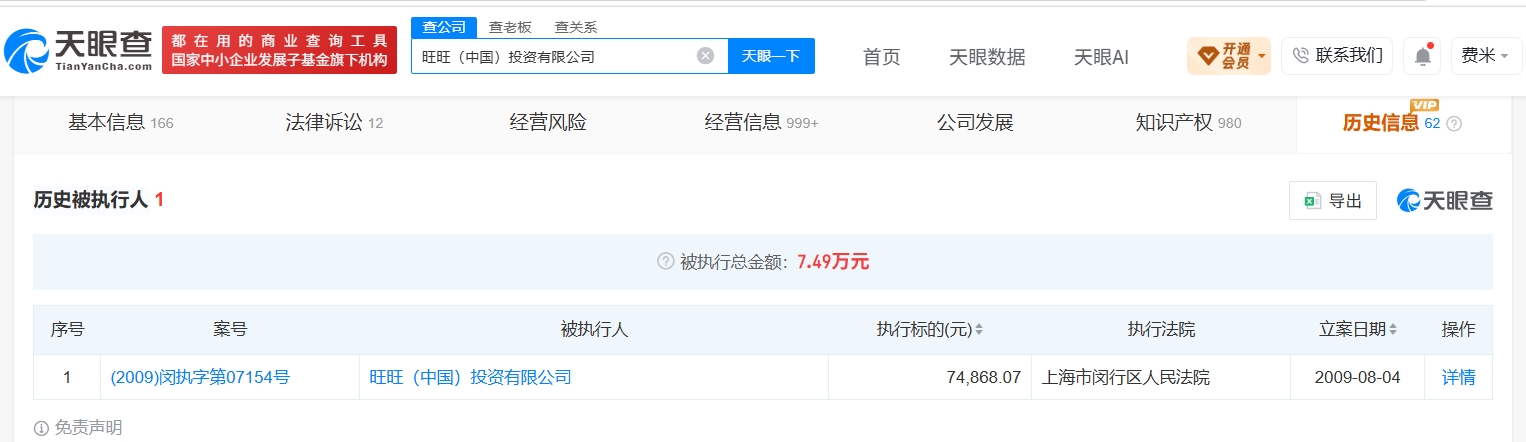This screenshot has width=1526, height=442.
Task: Switch to 知识产权 tab
Action: pyautogui.click(x=1188, y=123)
